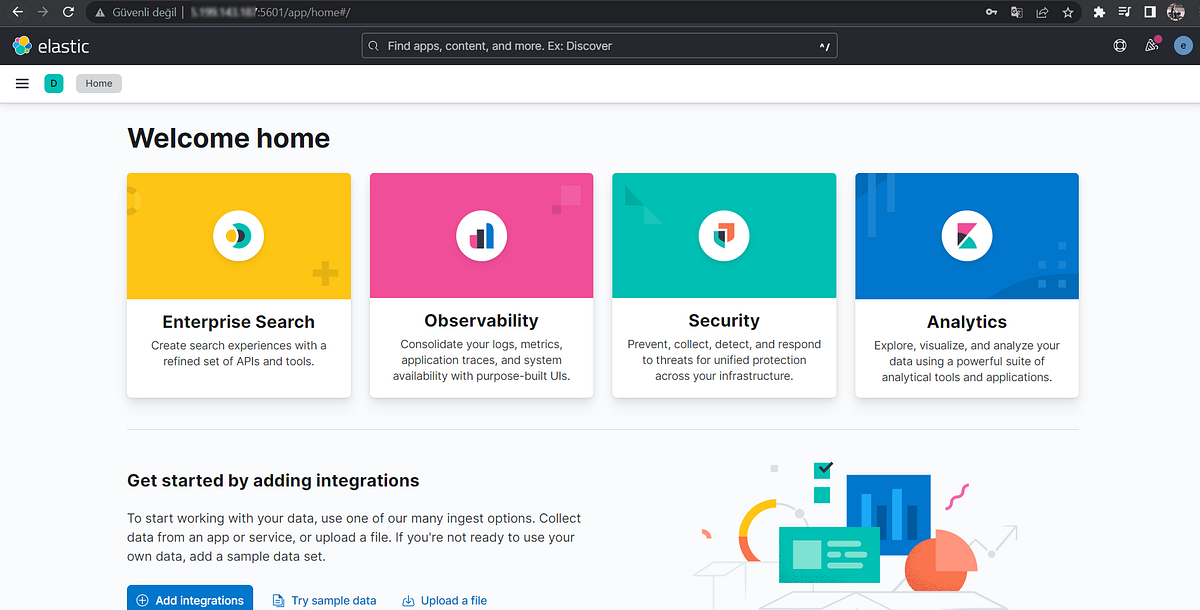Click the Observability bar-chart icon
Screen dimensions: 1200x610
click(x=481, y=236)
